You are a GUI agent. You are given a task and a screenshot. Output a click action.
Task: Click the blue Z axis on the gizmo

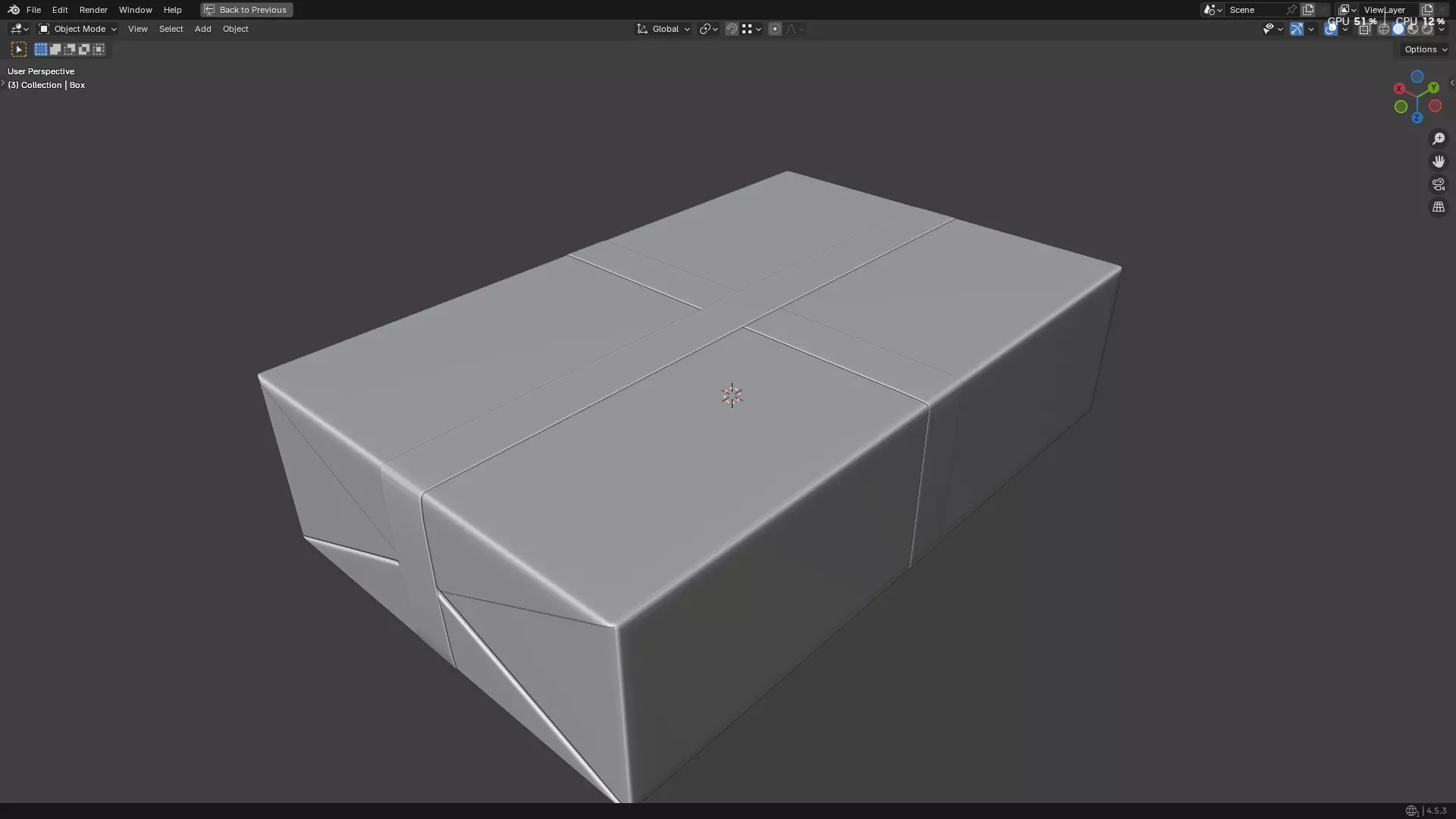[1417, 118]
